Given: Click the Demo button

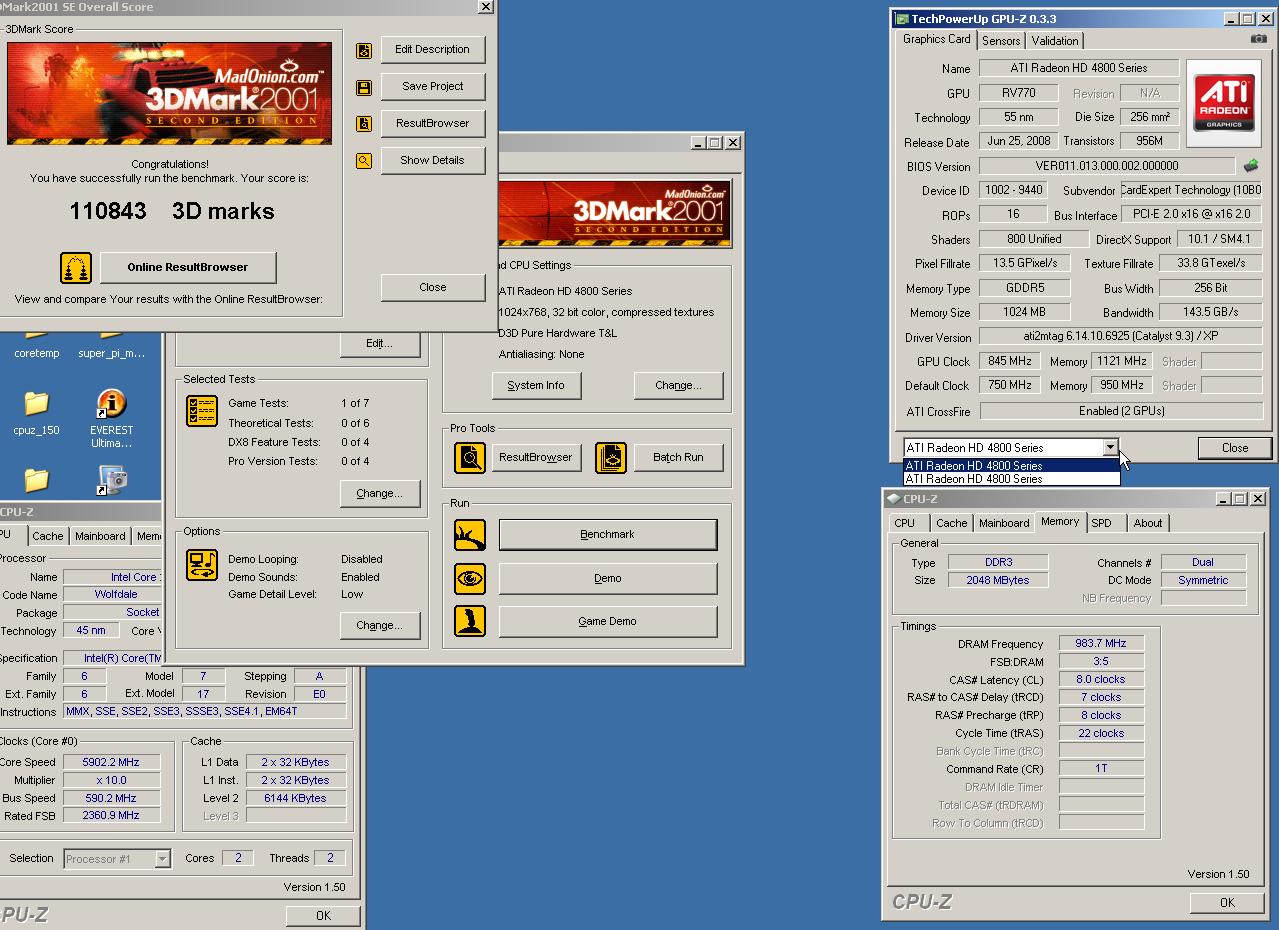Looking at the screenshot, I should click(608, 579).
